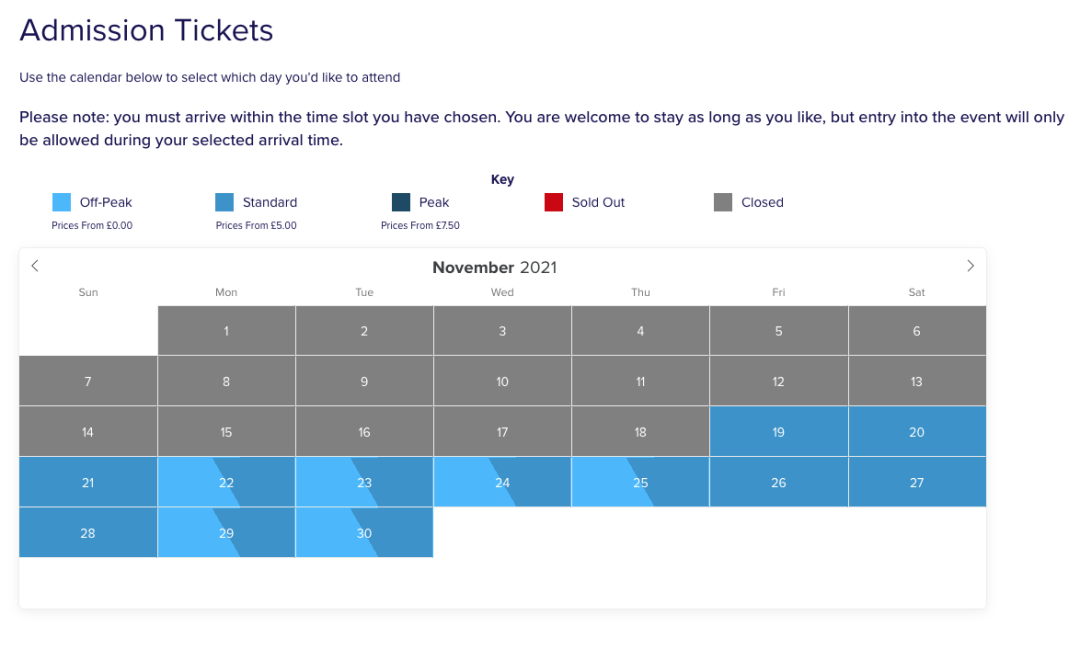Select Tuesday November 23
Screen dimensions: 1080x649
(364, 482)
